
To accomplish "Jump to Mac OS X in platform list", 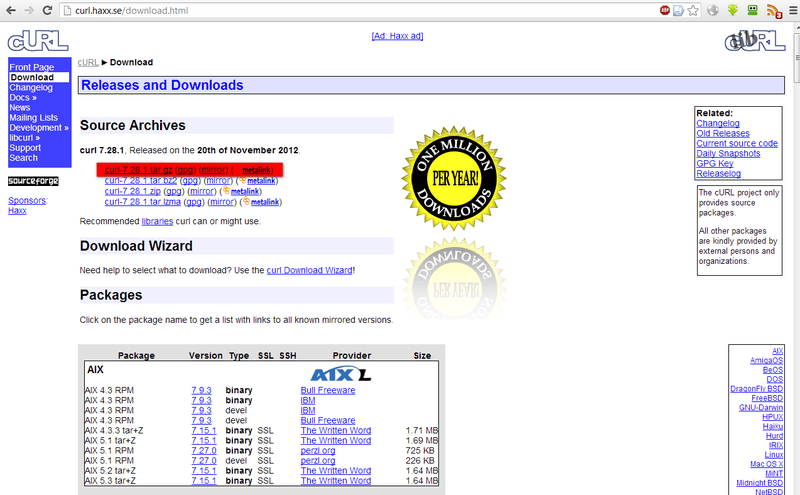I will pos(766,464).
